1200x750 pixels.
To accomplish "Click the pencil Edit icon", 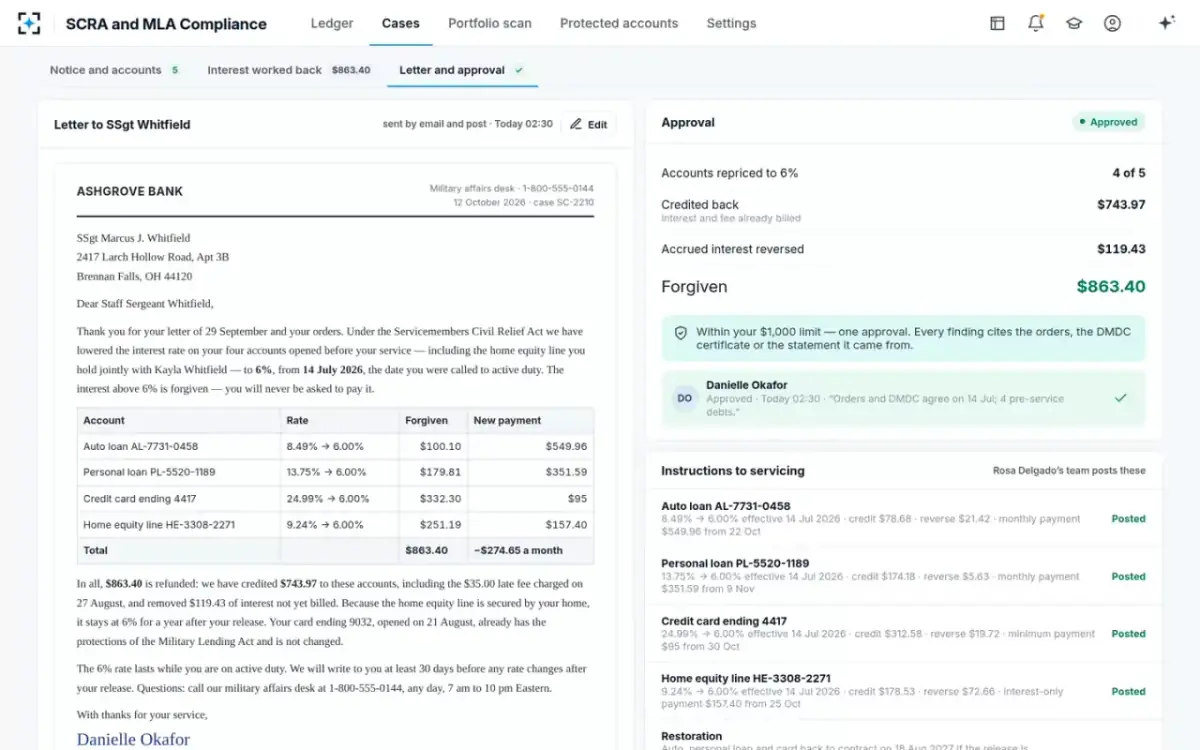I will point(575,124).
